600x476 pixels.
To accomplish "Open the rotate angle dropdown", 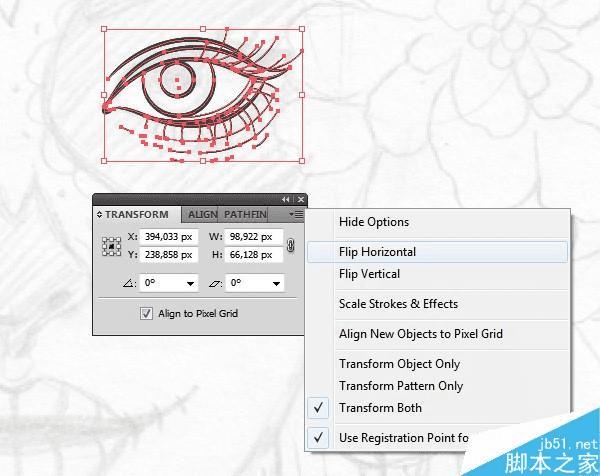I will coord(190,284).
